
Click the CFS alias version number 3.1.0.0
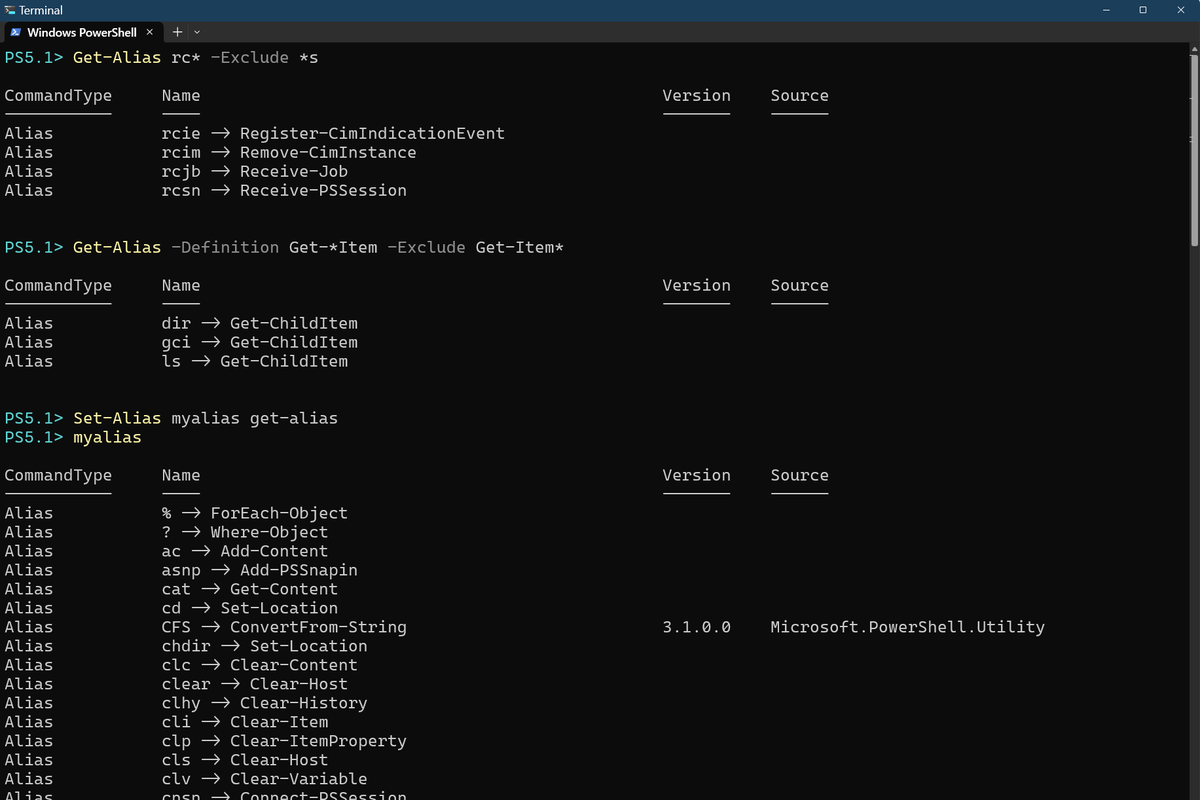[696, 626]
